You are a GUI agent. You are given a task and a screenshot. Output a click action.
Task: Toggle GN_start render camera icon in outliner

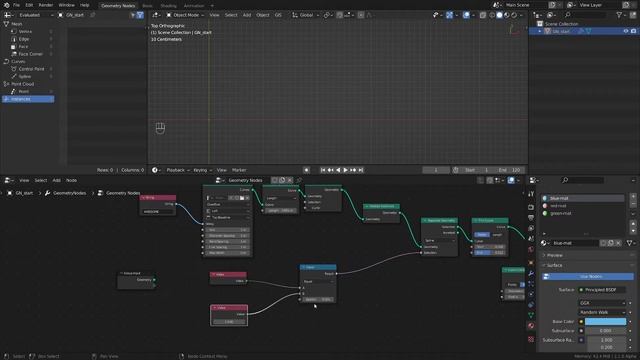pyautogui.click(x=633, y=31)
